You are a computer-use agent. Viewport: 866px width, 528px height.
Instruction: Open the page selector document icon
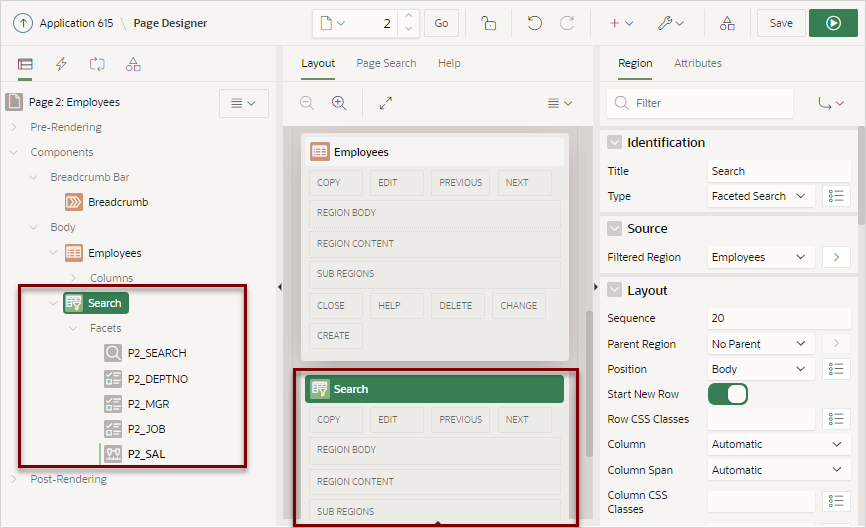(333, 23)
